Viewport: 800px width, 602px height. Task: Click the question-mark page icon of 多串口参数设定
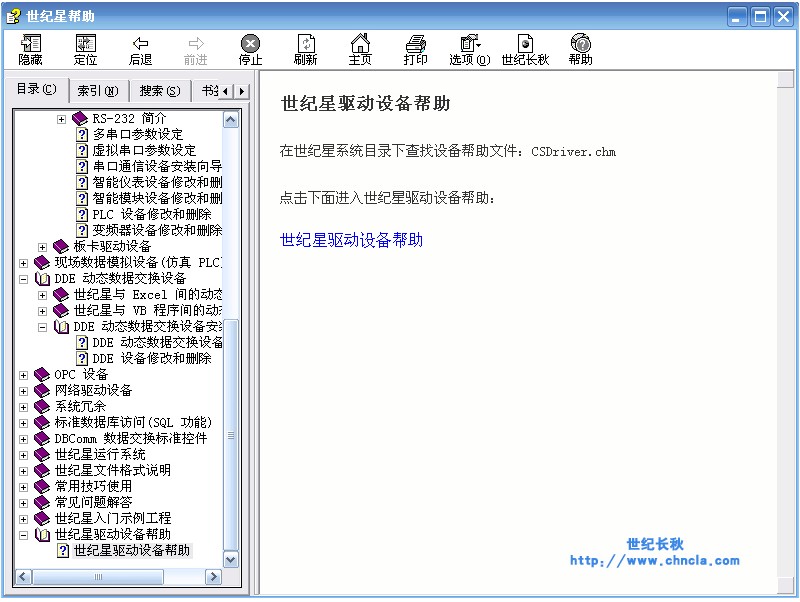[82, 135]
